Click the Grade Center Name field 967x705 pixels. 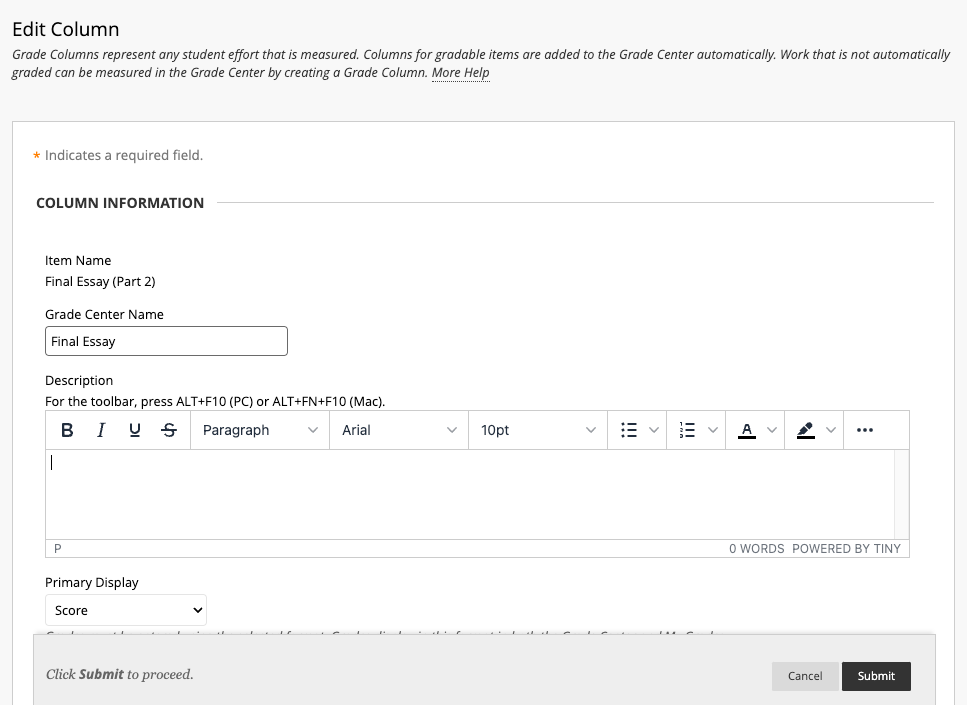coord(167,341)
